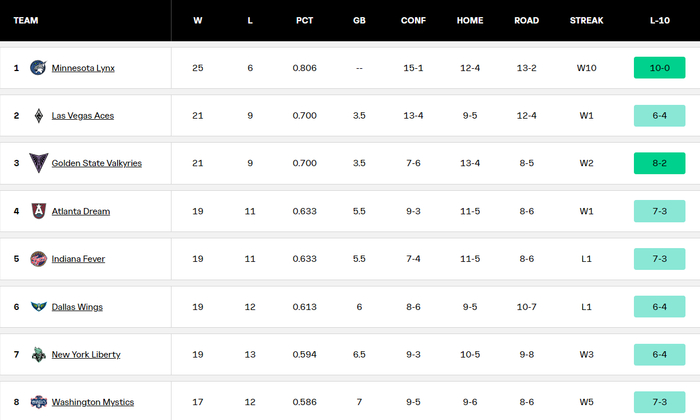700x420 pixels.
Task: Open the Minnesota Lynx team link
Action: [x=83, y=68]
